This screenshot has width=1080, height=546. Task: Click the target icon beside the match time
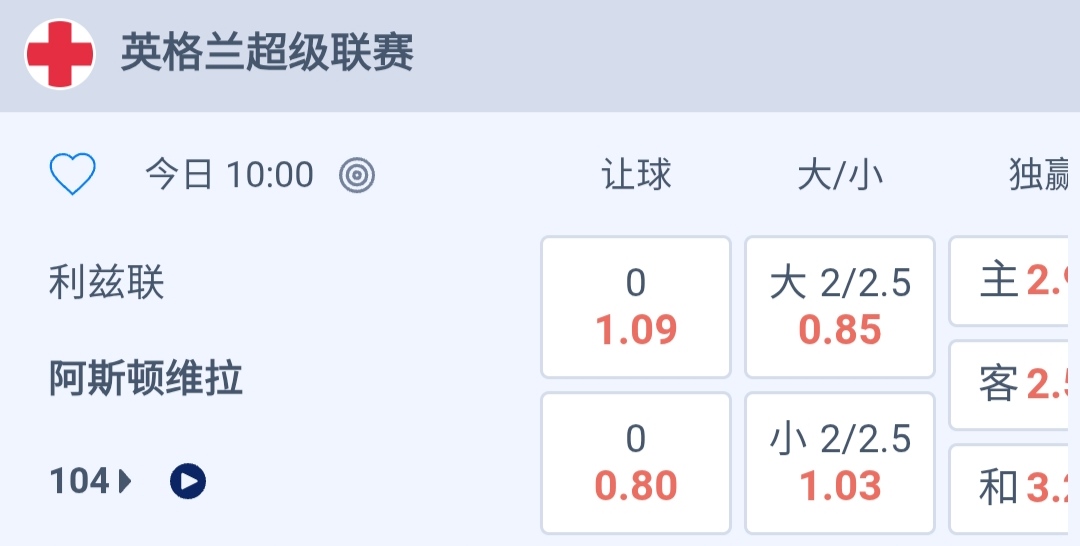(x=357, y=176)
